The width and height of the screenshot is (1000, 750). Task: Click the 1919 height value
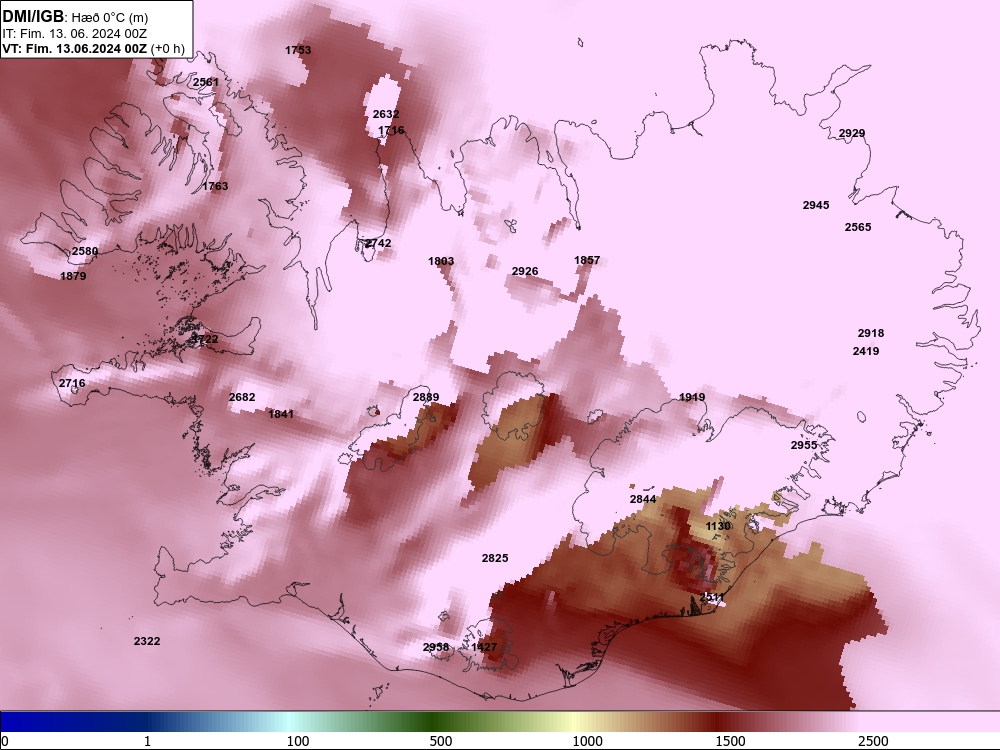point(692,397)
